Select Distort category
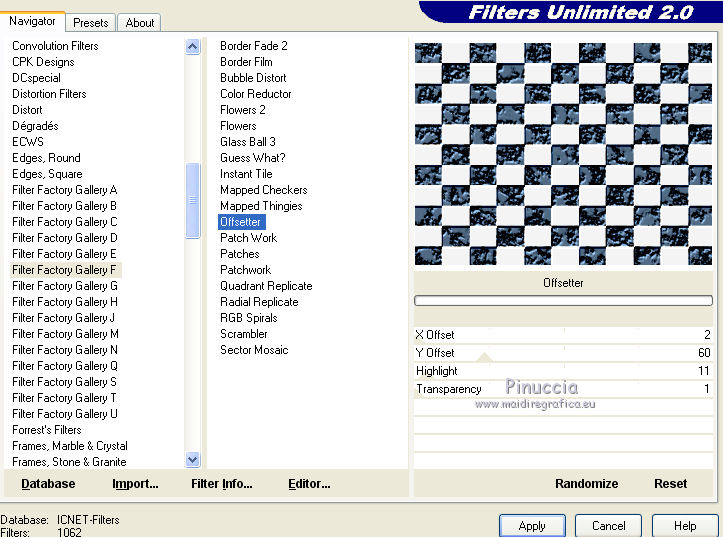Screen dimensions: 723x537 click(27, 110)
